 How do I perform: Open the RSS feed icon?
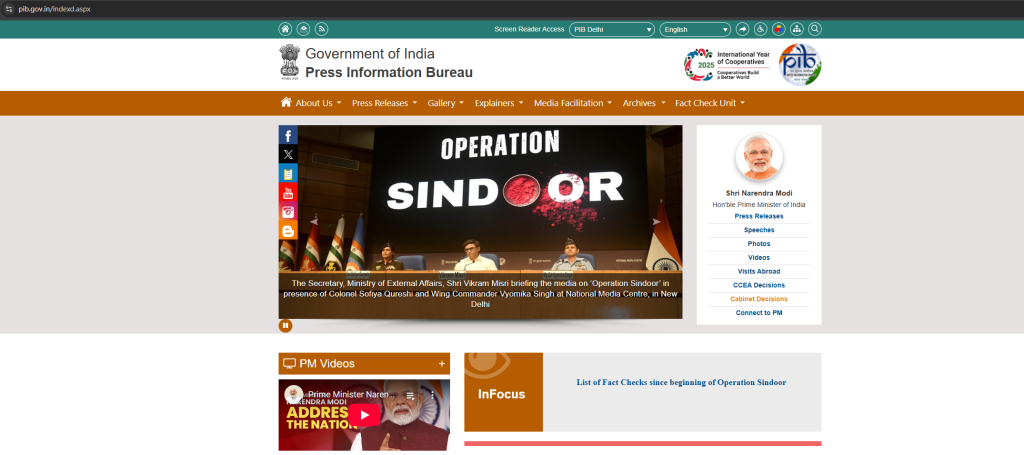point(322,29)
